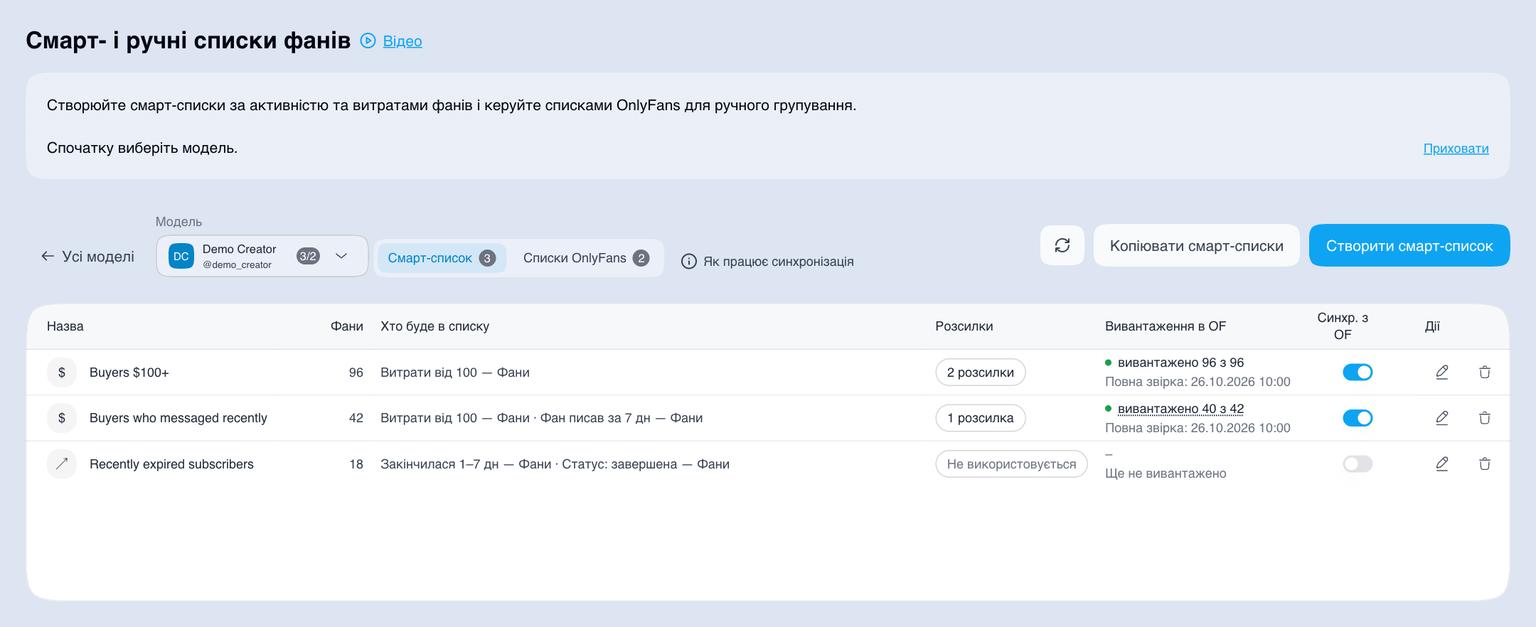
Task: Click dollar icon of Buyers who messaged recently
Action: (62, 418)
